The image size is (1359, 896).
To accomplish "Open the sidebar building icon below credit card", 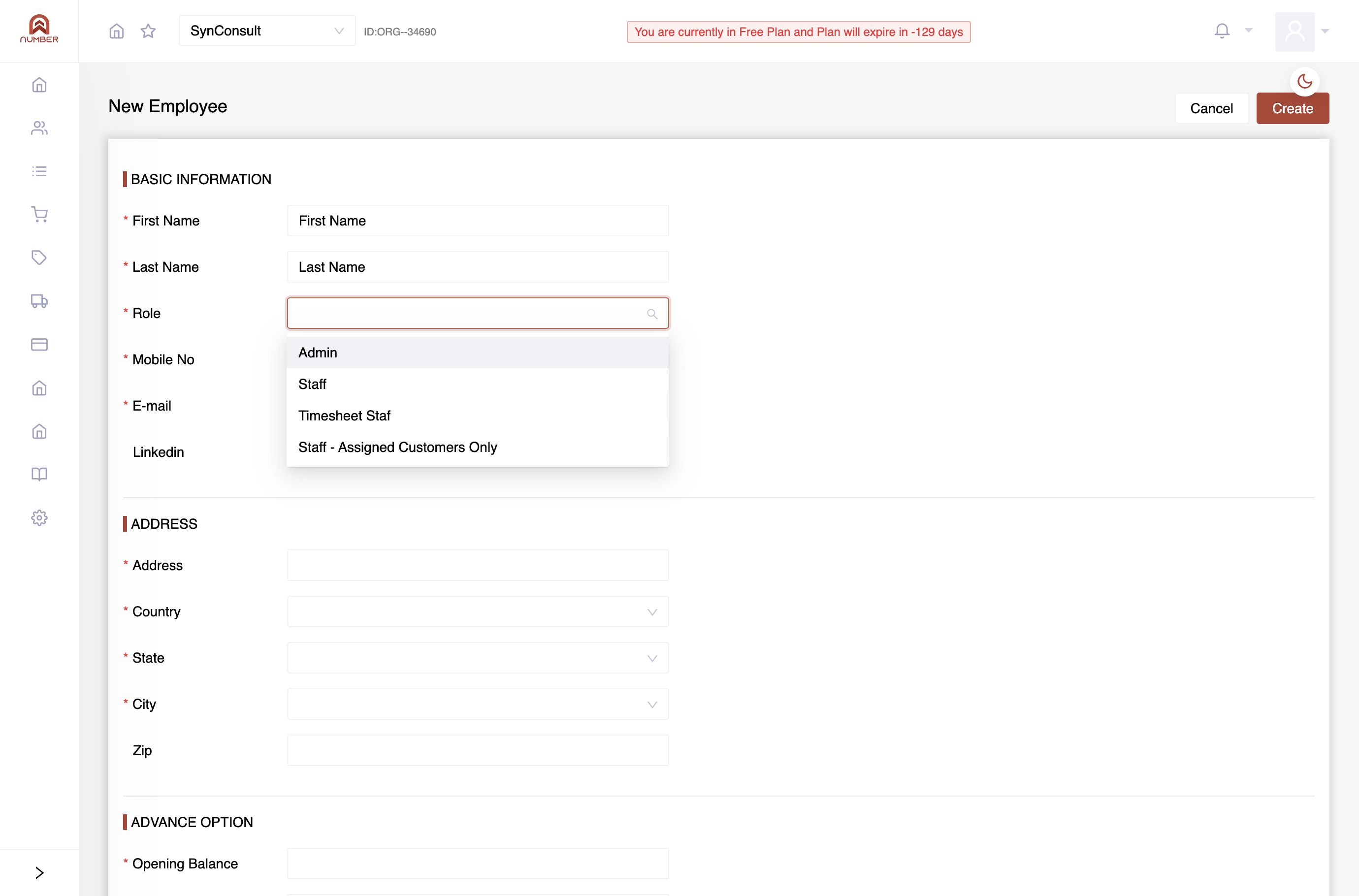I will point(39,388).
